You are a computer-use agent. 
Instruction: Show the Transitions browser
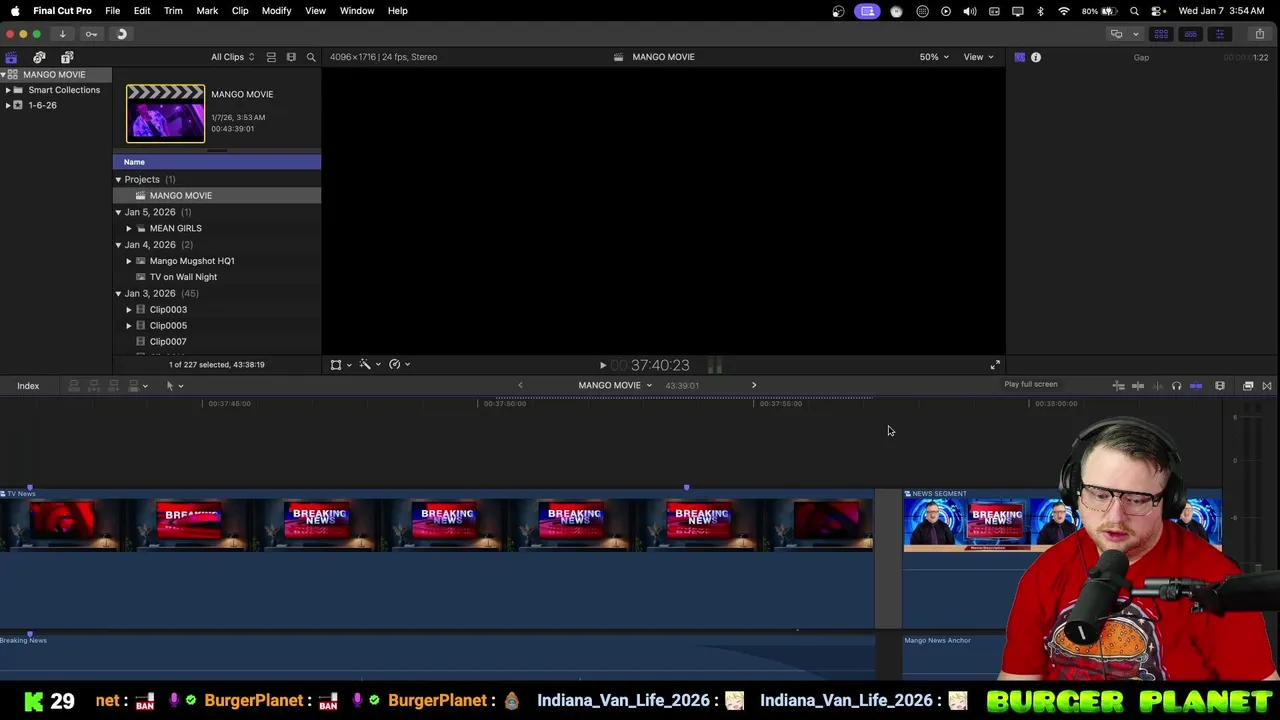click(1267, 386)
